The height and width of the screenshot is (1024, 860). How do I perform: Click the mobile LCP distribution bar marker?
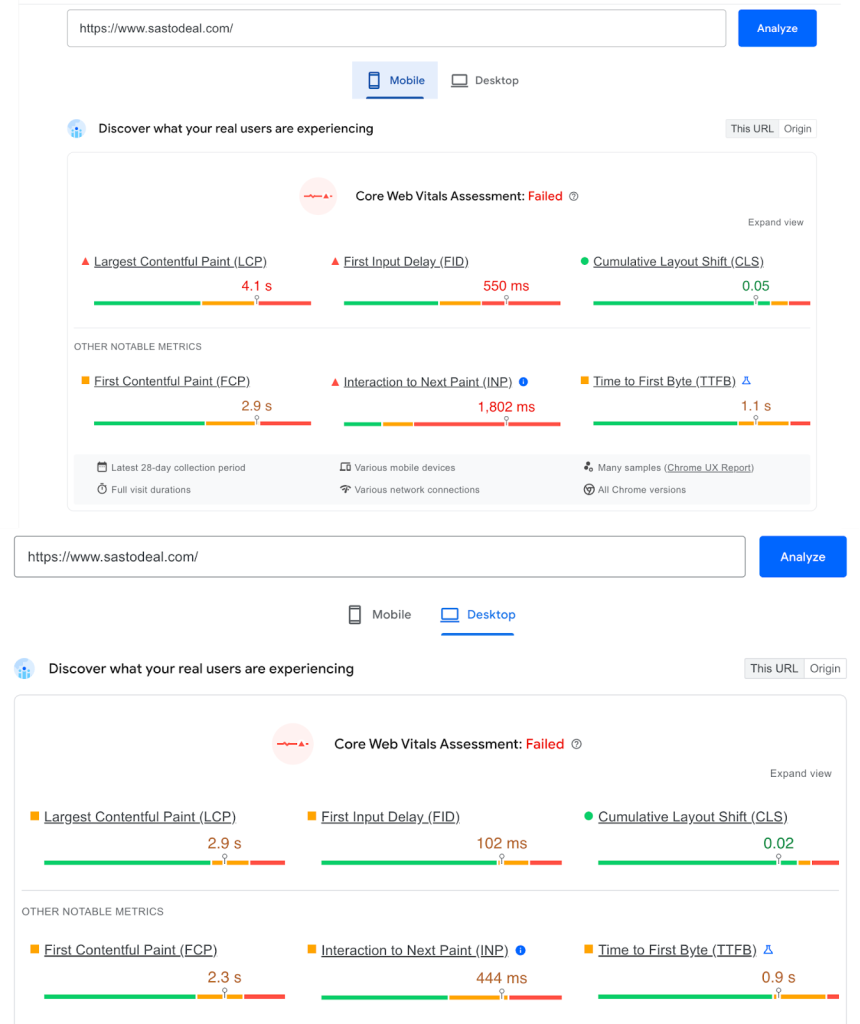[x=256, y=300]
